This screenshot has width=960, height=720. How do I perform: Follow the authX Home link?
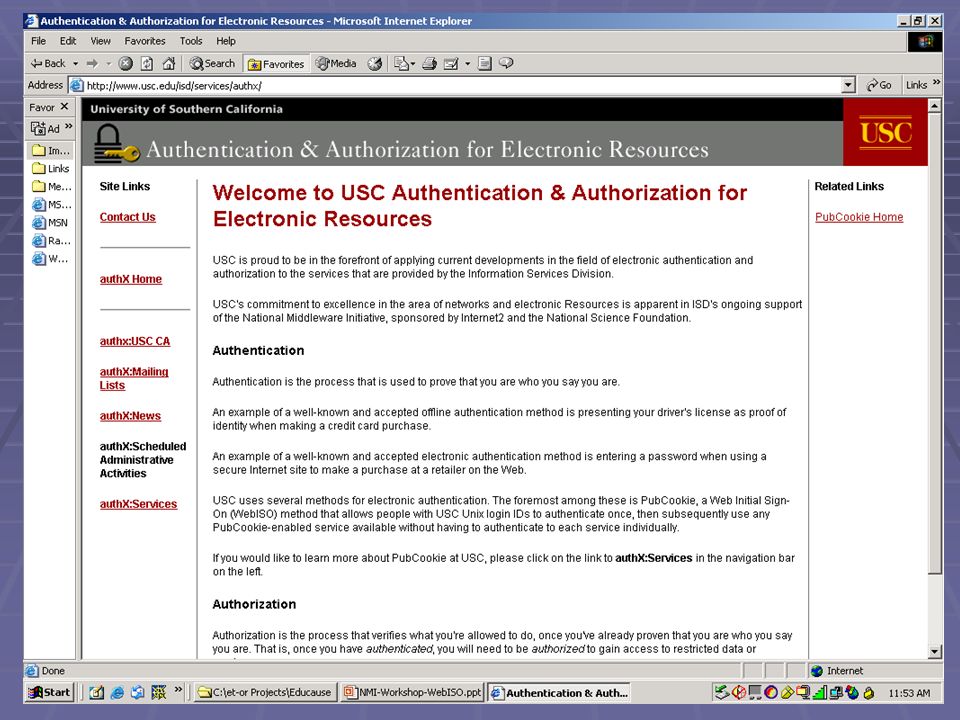point(130,279)
